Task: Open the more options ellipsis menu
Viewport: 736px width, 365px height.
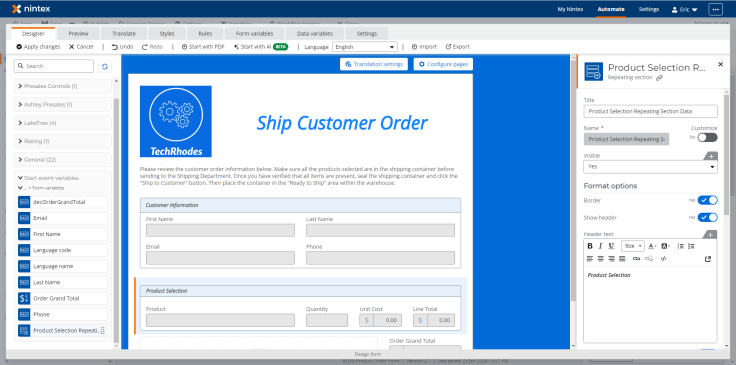Action: [x=715, y=9]
